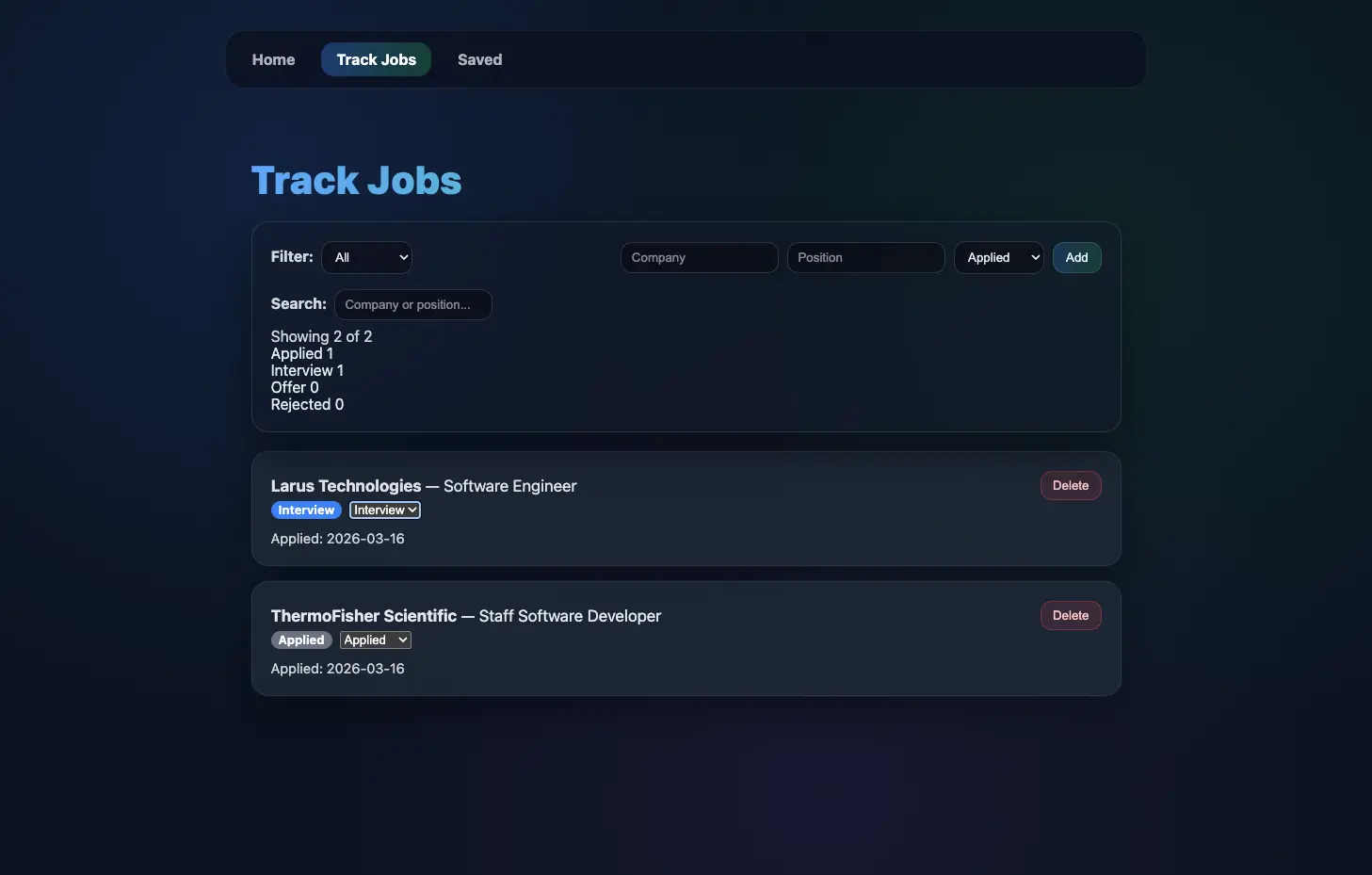Click the Software Engineer position text
Viewport: 1372px width, 875px height.
point(509,486)
